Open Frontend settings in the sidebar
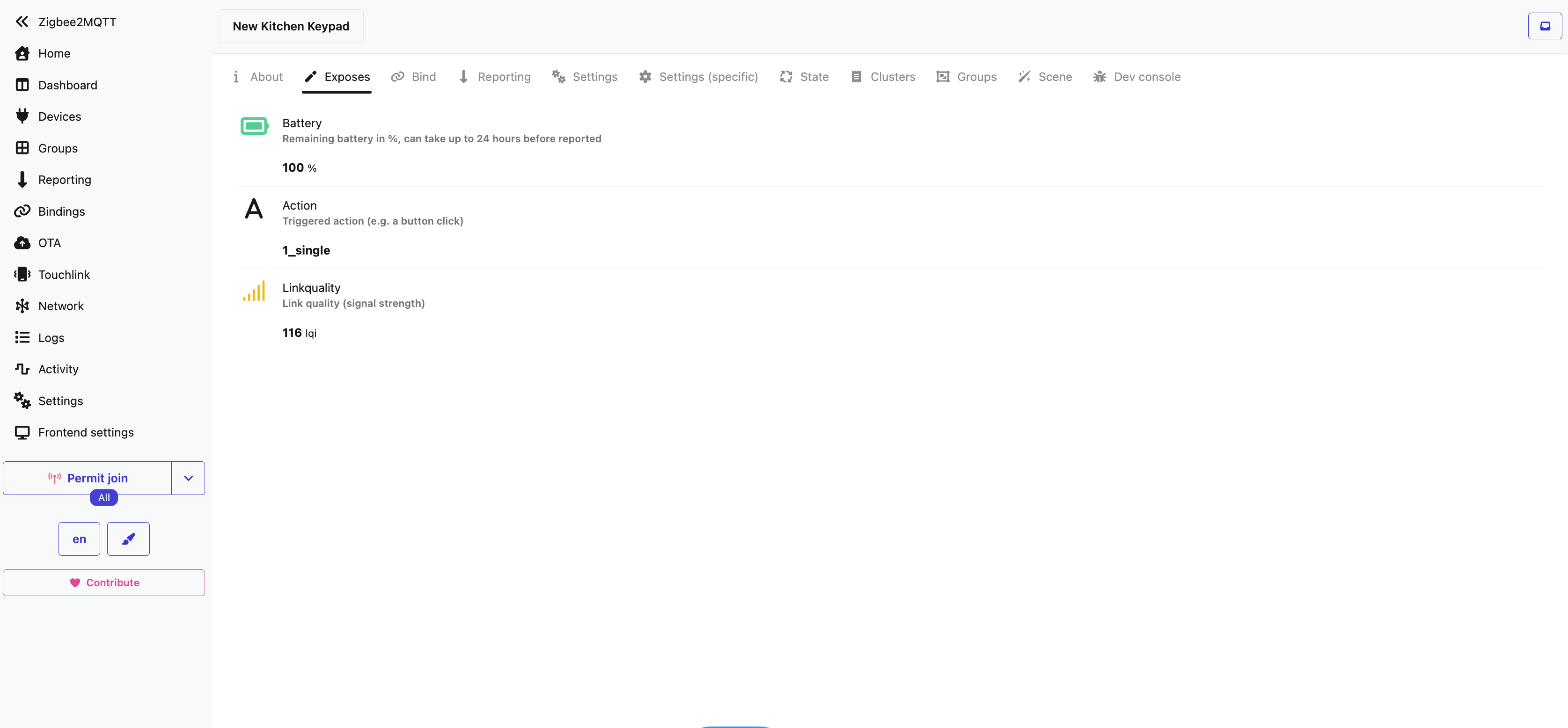The image size is (1568, 728). coord(86,432)
